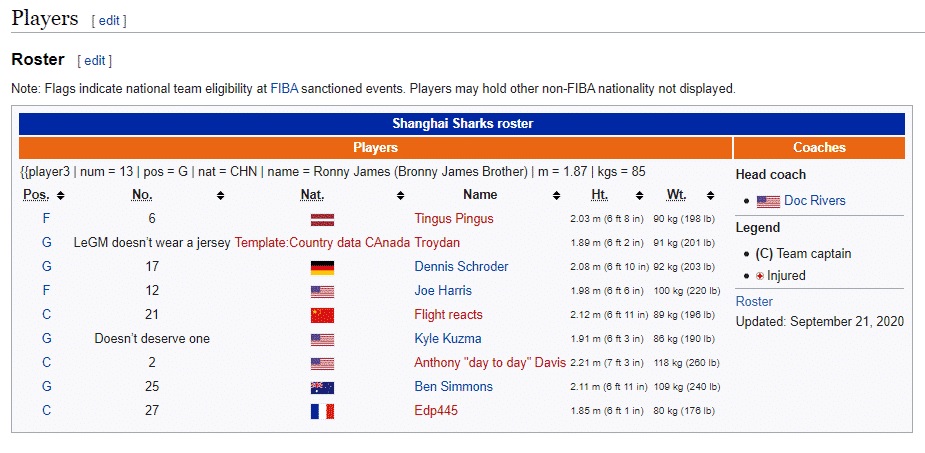Click the US flag beside Anthony Davis
This screenshot has width=925, height=453.
(x=322, y=364)
